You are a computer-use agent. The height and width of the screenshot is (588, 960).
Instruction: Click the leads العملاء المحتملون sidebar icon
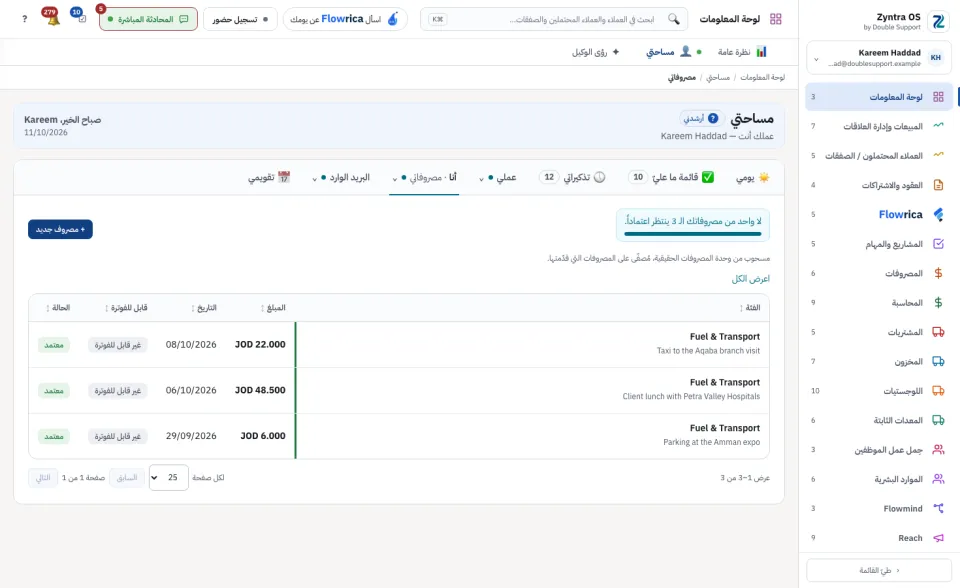(x=938, y=155)
